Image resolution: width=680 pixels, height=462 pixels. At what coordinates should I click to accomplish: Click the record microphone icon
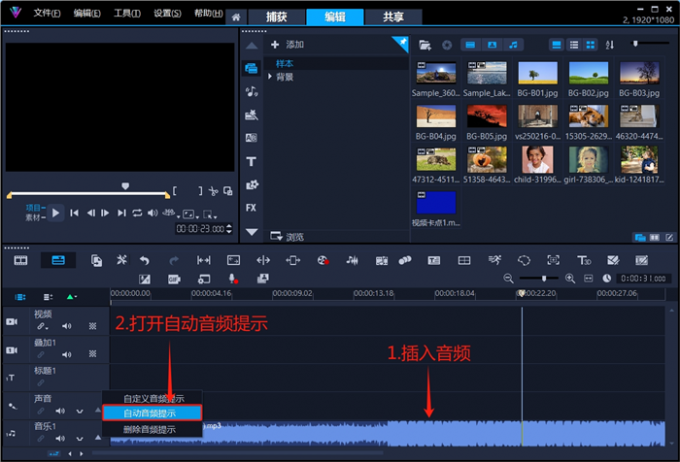coord(232,278)
